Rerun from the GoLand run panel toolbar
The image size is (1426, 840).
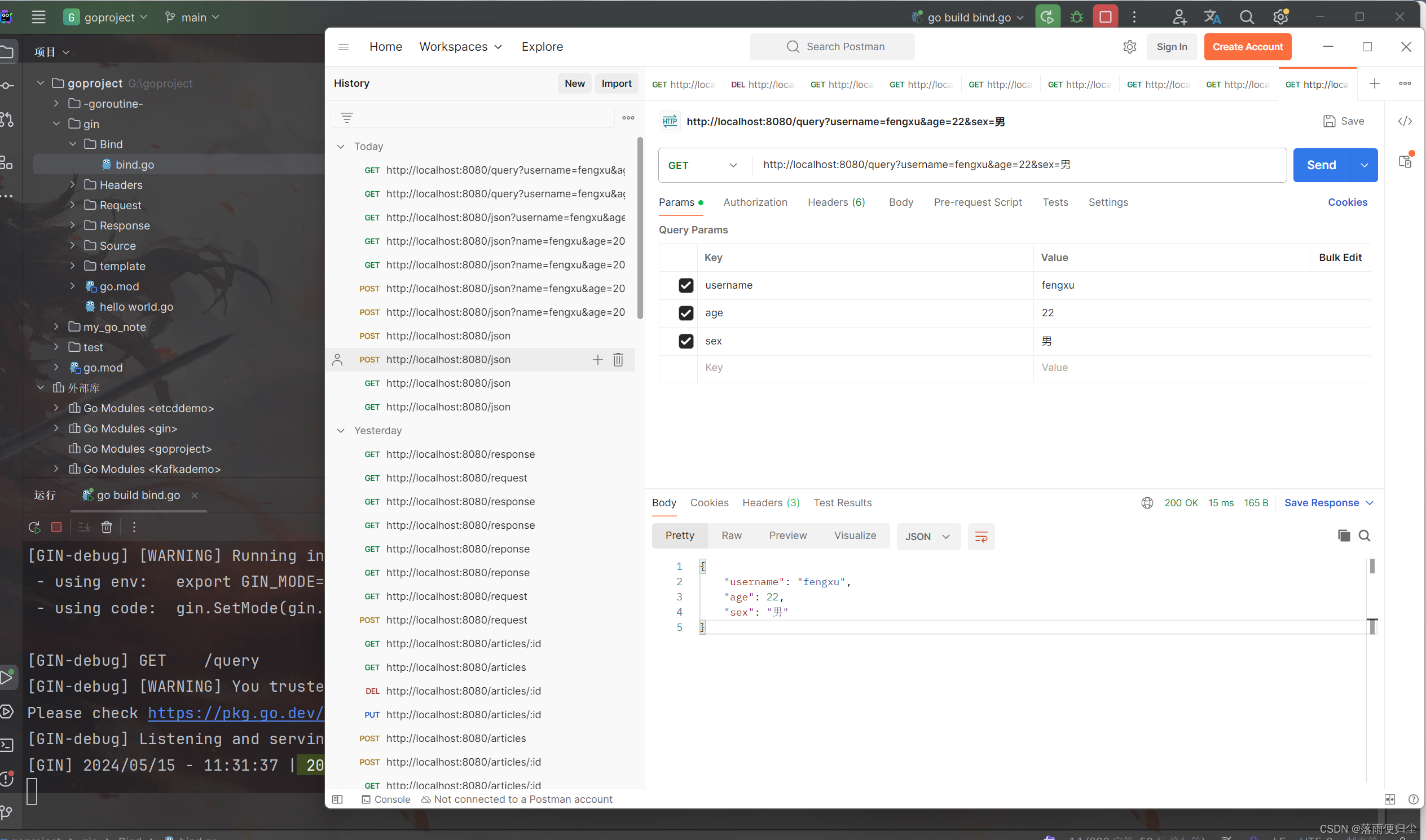pos(34,527)
